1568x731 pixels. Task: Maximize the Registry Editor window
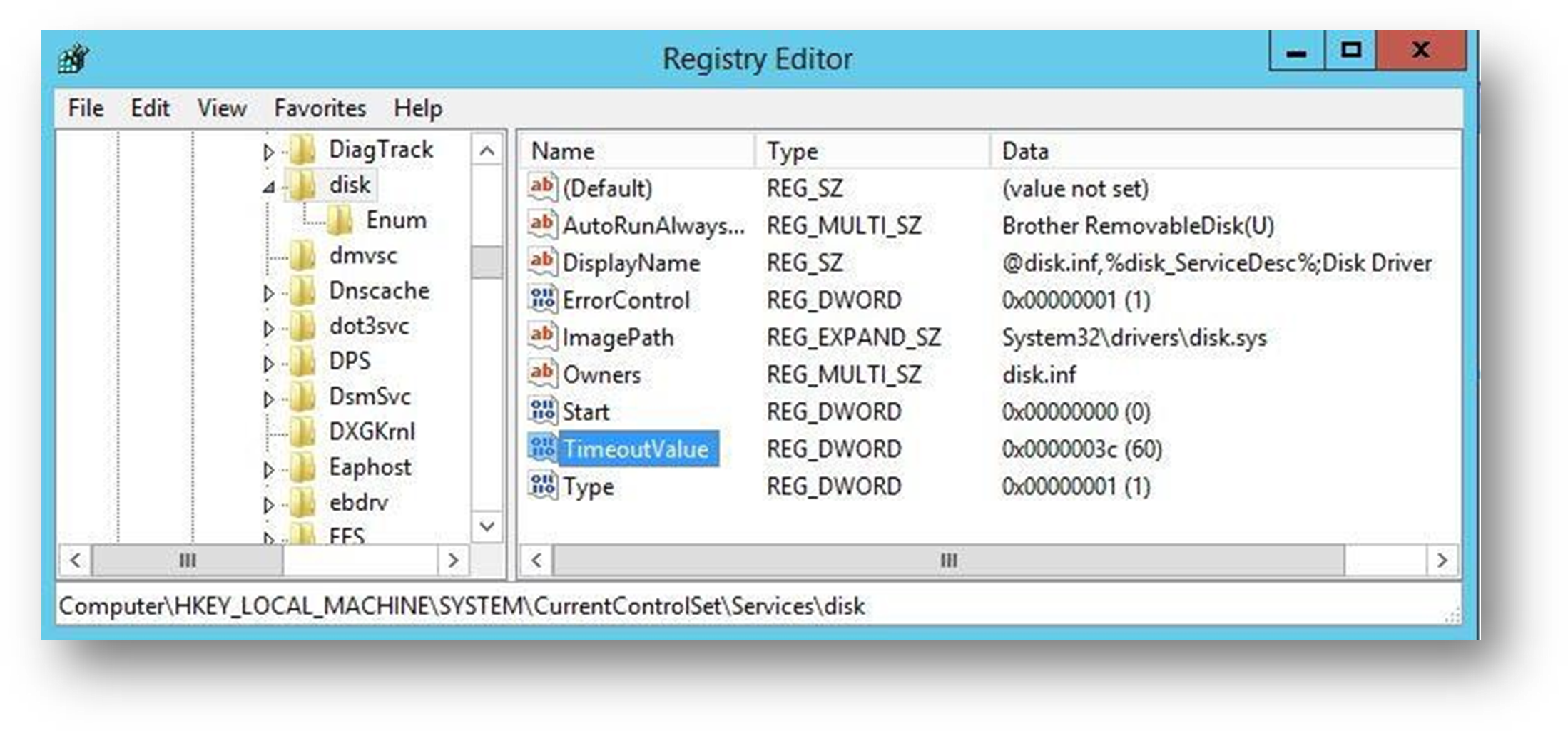tap(1350, 51)
